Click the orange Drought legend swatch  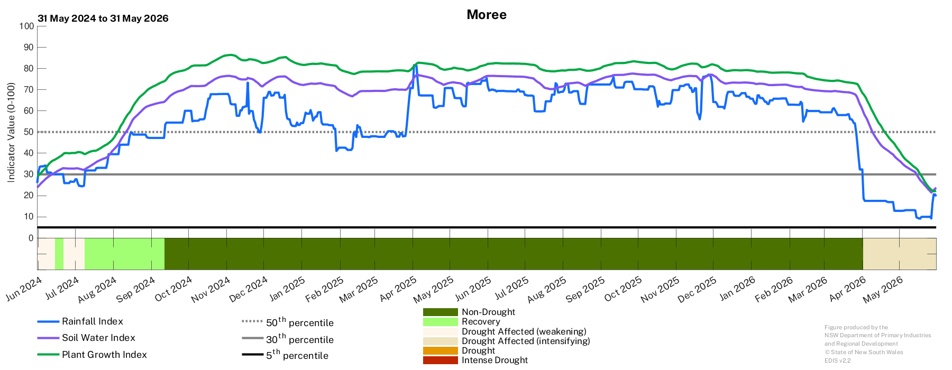pos(440,351)
